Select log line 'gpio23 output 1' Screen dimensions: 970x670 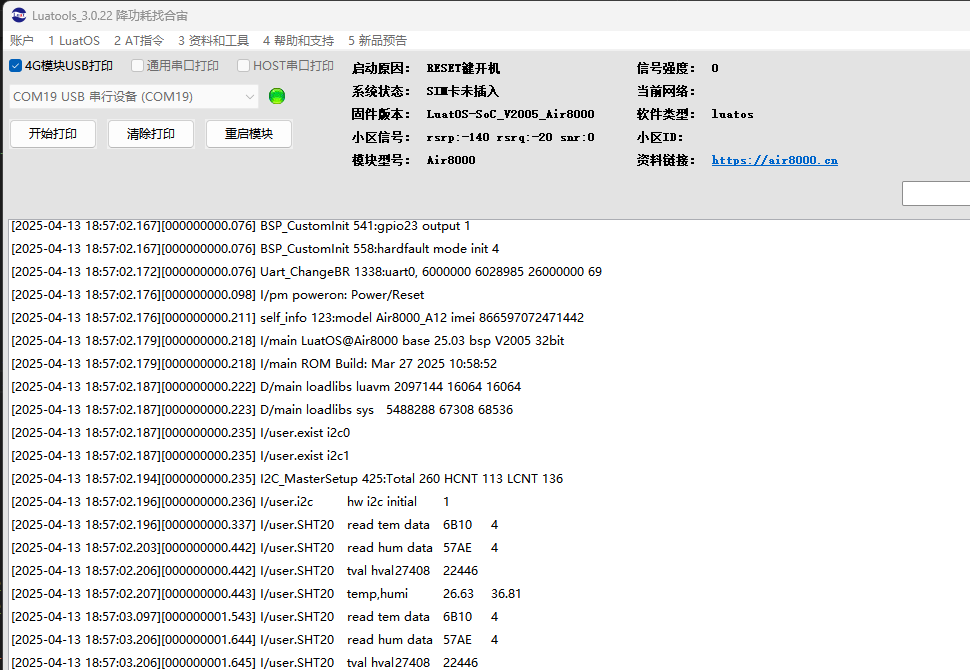coord(241,226)
